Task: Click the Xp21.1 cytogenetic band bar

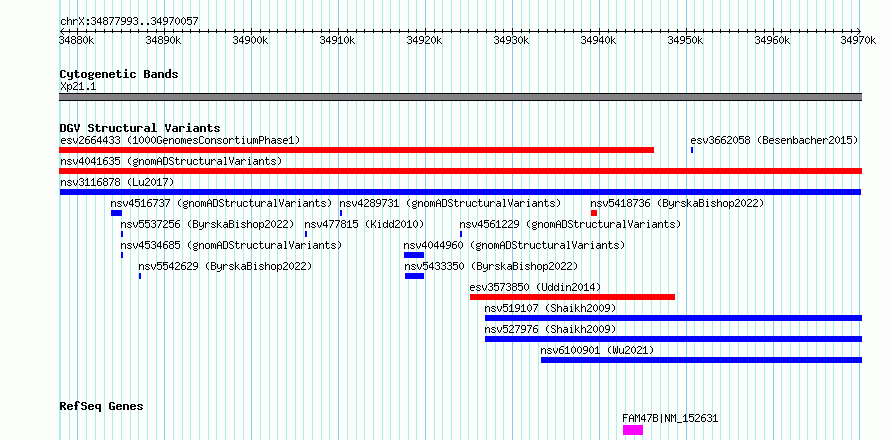Action: [460, 97]
